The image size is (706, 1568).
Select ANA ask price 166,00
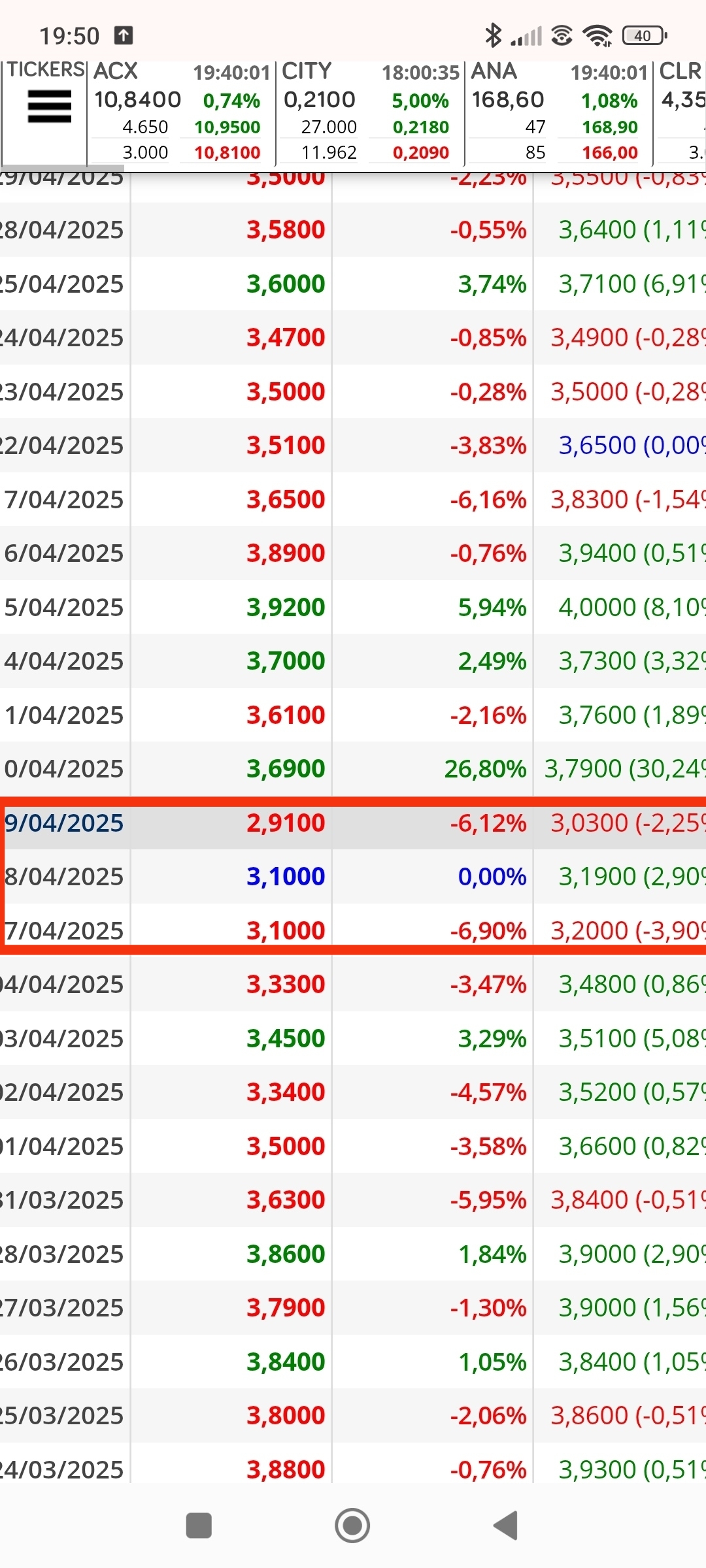610,152
